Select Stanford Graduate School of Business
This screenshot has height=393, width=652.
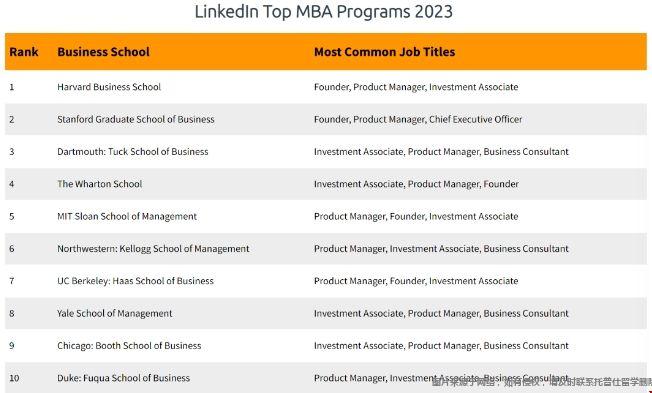[136, 119]
